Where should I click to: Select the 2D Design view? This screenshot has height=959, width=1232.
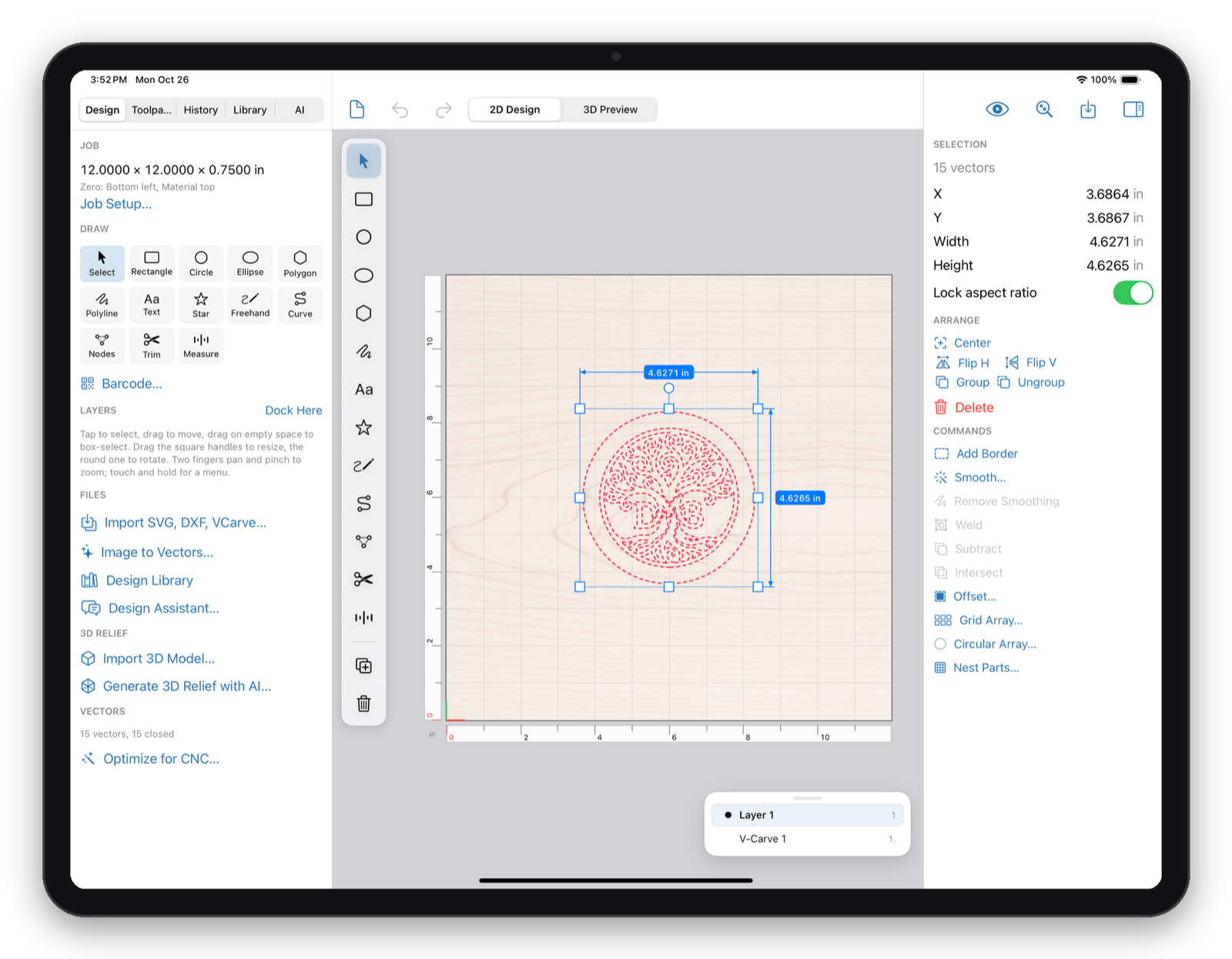pyautogui.click(x=514, y=109)
